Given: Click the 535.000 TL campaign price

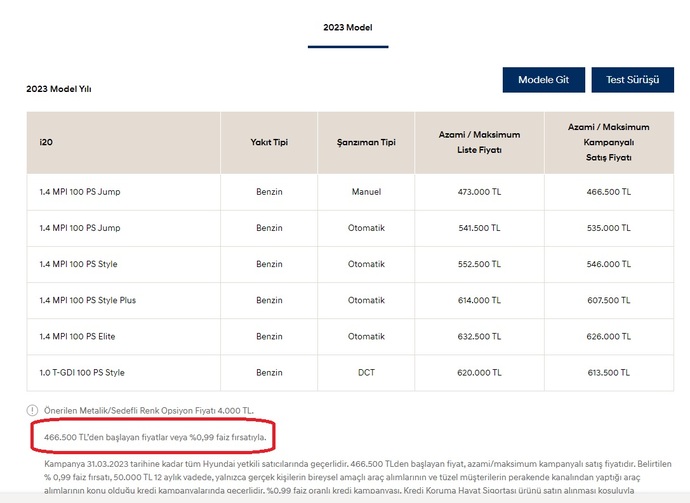Looking at the screenshot, I should [x=609, y=228].
